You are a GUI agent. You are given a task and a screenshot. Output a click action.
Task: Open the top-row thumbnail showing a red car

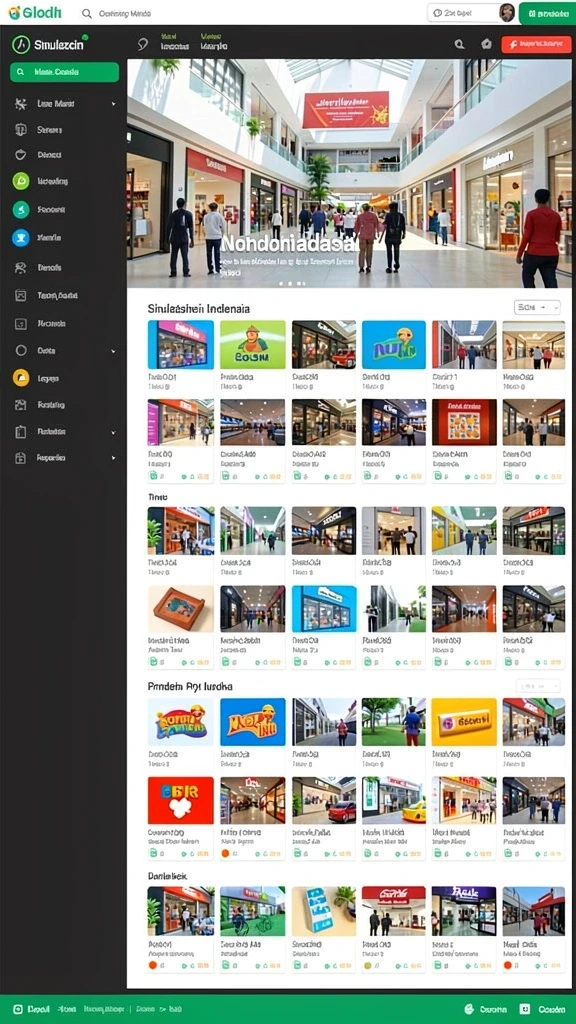(324, 345)
